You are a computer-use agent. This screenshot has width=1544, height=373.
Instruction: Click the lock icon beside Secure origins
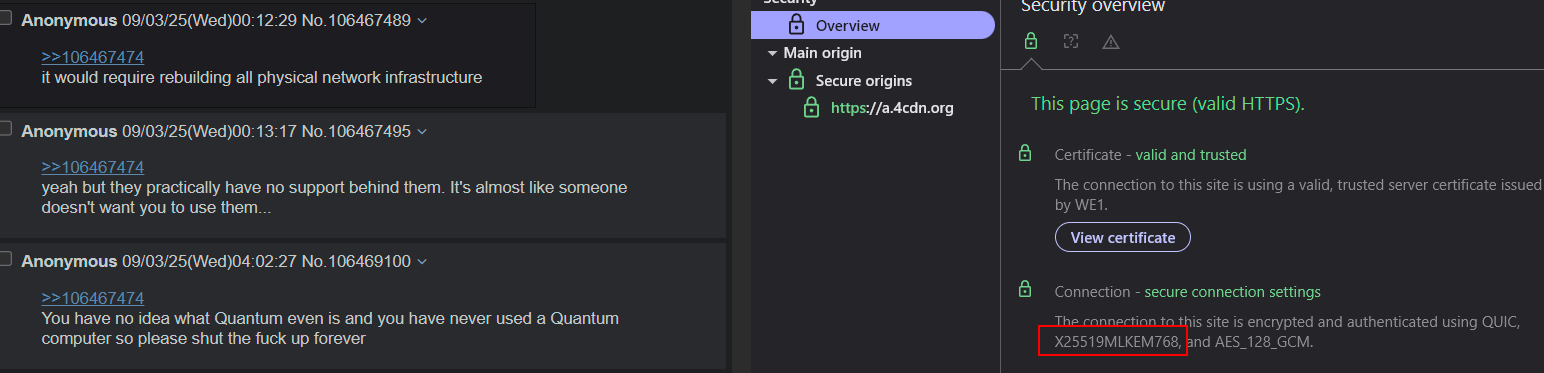796,80
